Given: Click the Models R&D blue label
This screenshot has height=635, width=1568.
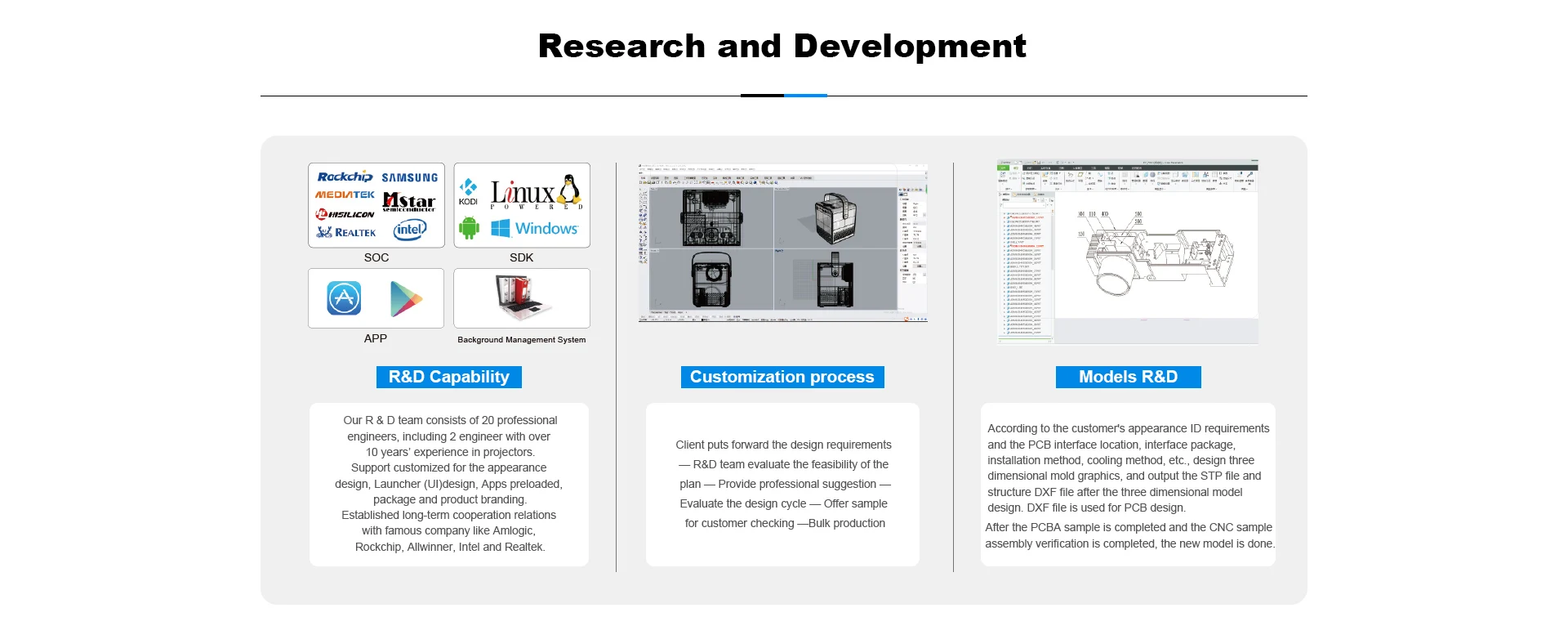Looking at the screenshot, I should (1128, 377).
